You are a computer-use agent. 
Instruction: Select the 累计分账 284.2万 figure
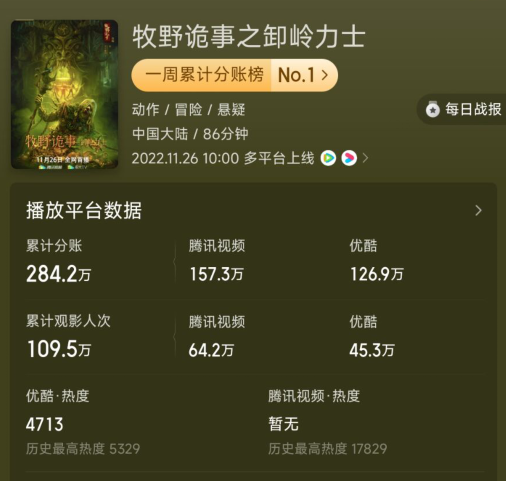pyautogui.click(x=59, y=274)
